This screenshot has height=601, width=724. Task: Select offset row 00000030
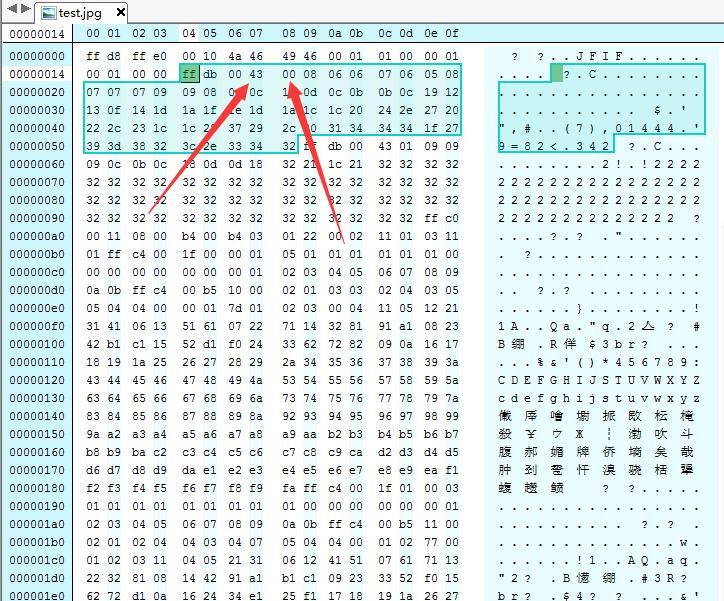tap(37, 110)
